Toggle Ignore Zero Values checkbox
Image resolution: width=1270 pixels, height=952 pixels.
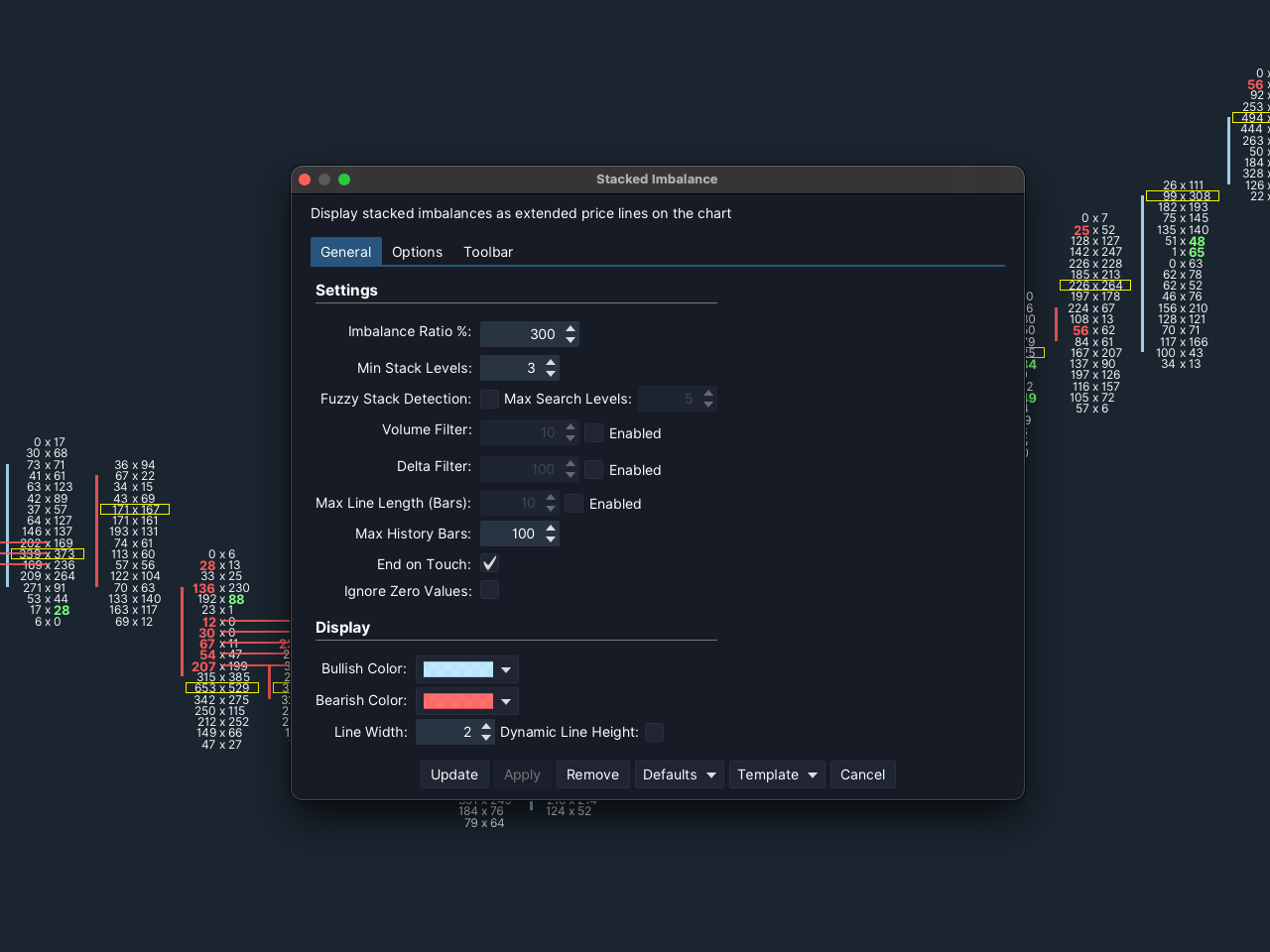coord(489,590)
